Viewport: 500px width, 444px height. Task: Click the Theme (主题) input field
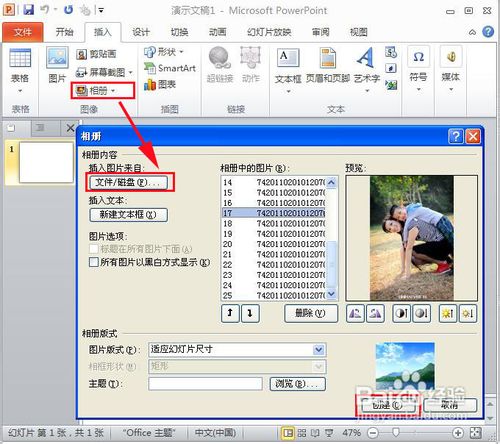point(205,384)
